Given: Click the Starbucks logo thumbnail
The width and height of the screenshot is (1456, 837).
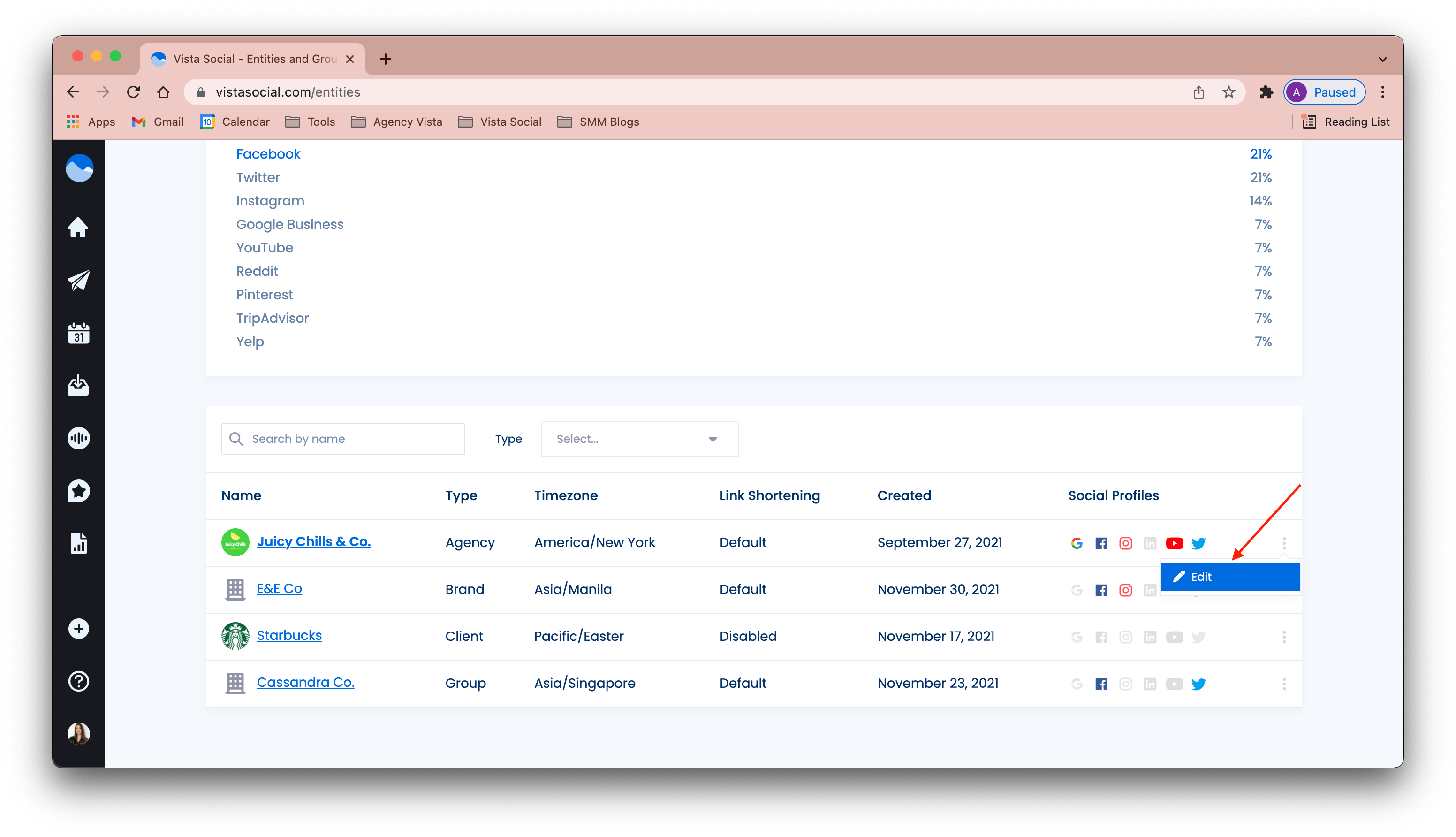Looking at the screenshot, I should point(235,636).
